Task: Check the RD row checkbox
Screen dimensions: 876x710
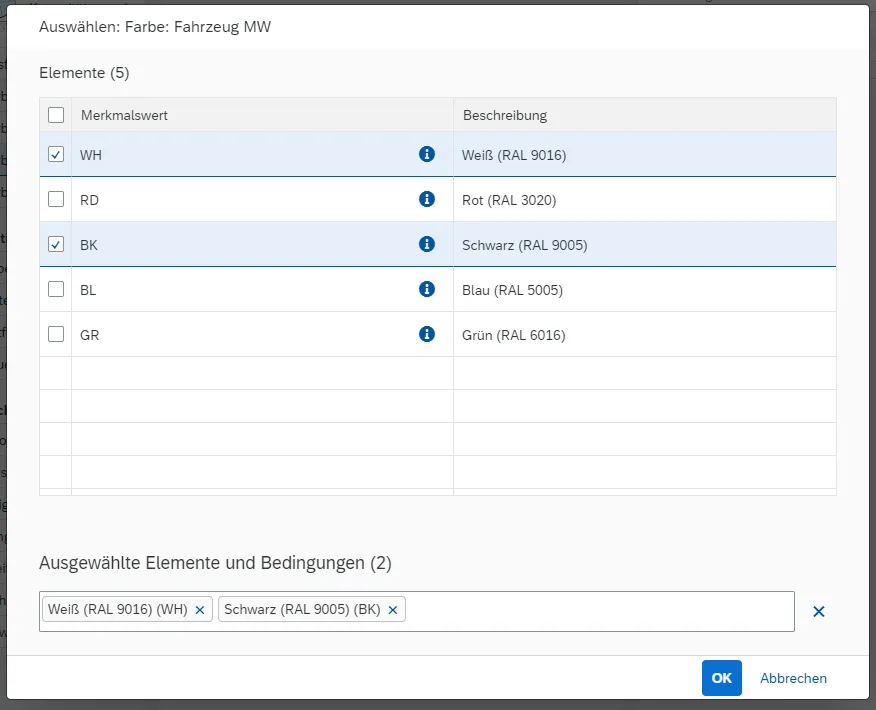Action: [x=56, y=200]
